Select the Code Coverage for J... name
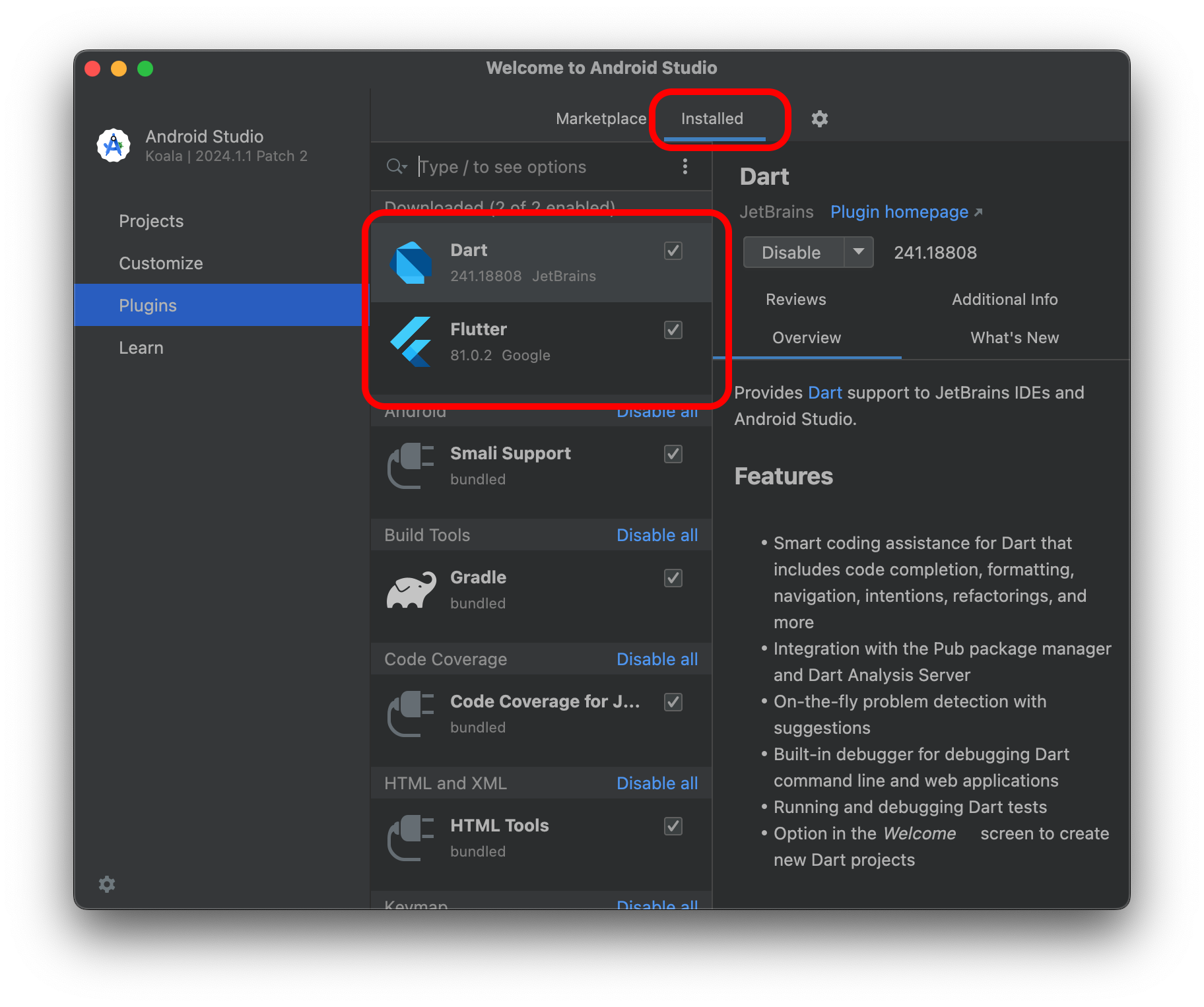 (545, 701)
